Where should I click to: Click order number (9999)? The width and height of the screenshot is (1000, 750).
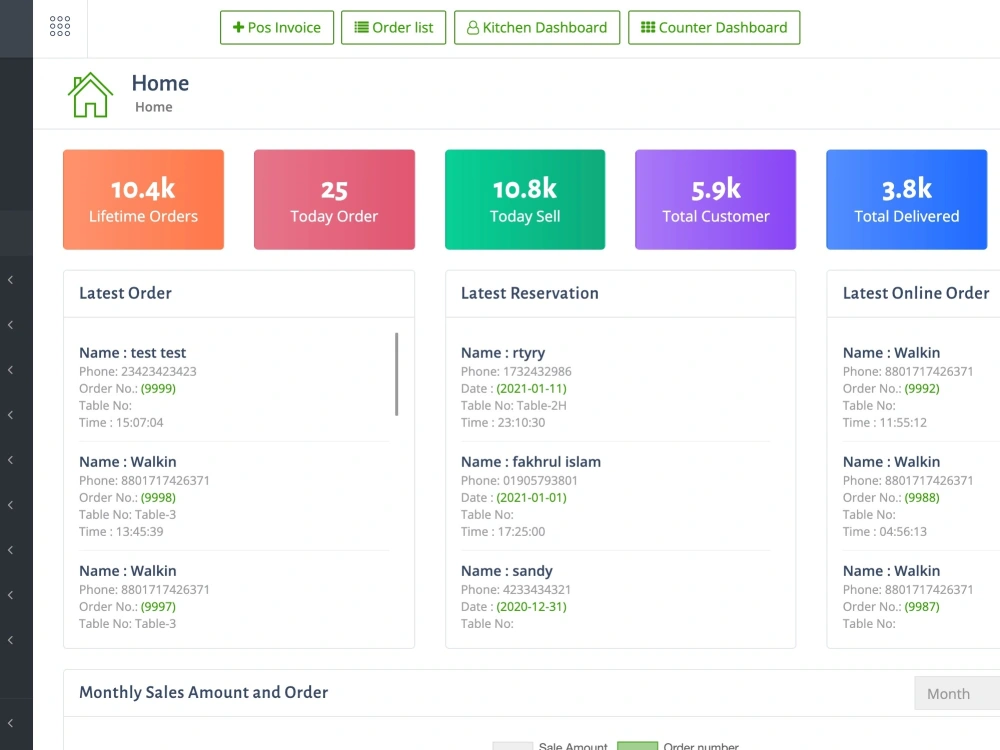(x=158, y=388)
